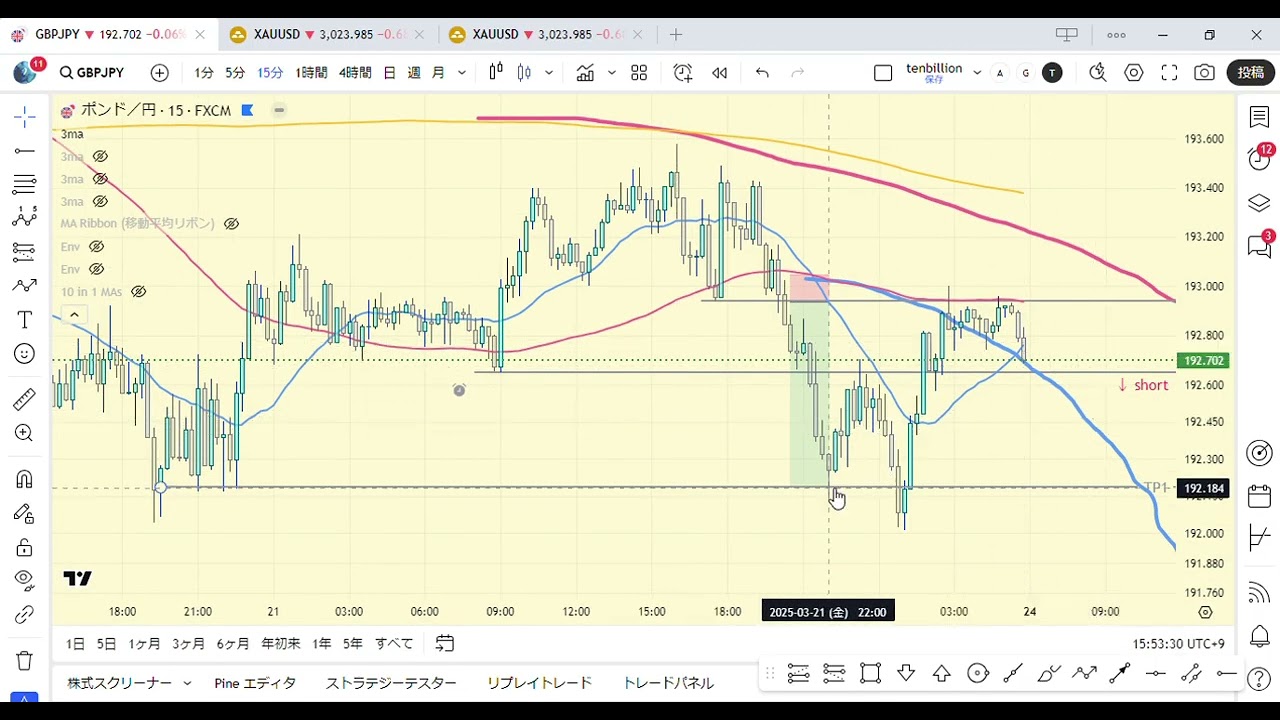Switch to the first XAUUSD browser tab
This screenshot has height=720, width=1280.
click(318, 35)
